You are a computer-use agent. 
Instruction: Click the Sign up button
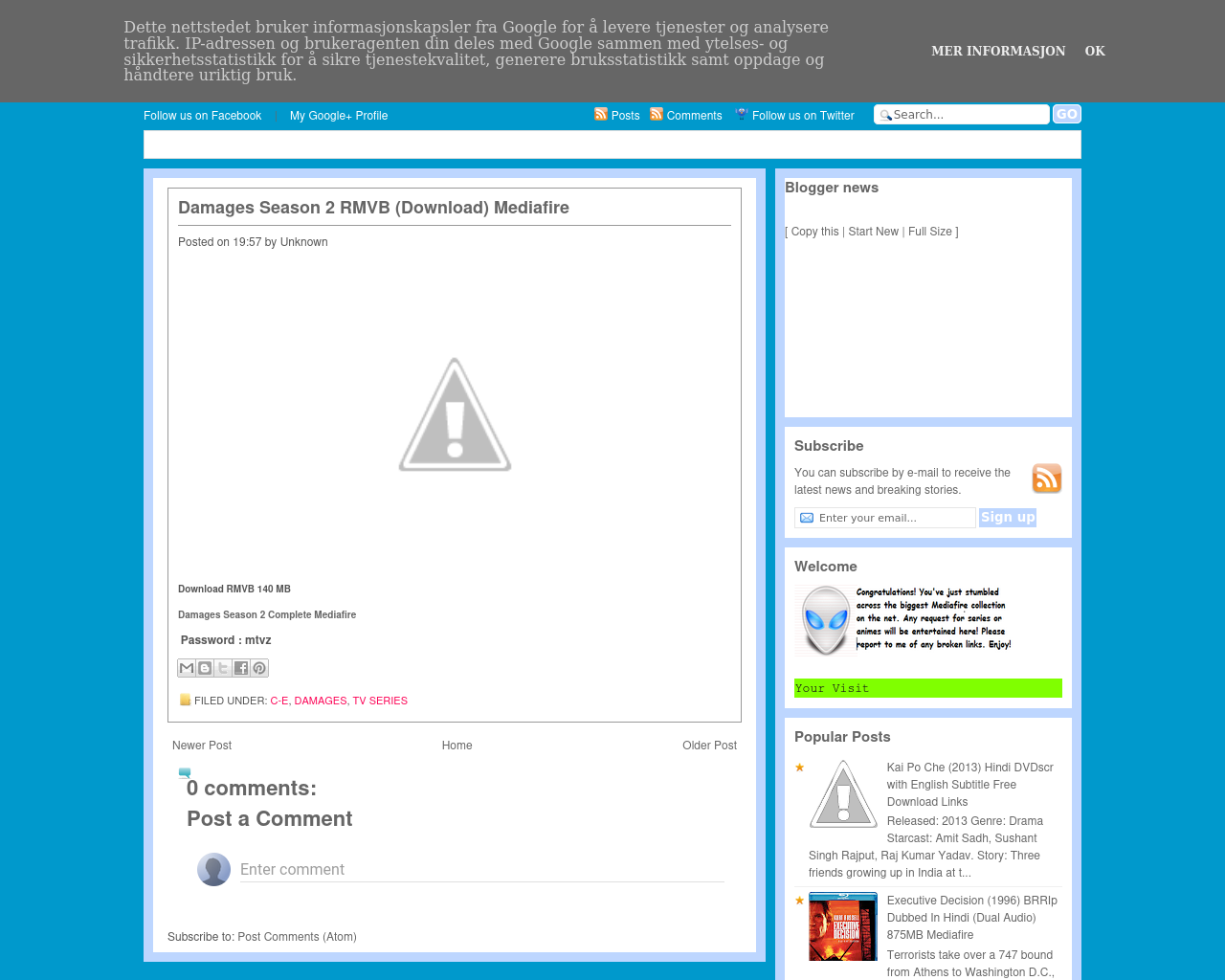(1007, 518)
